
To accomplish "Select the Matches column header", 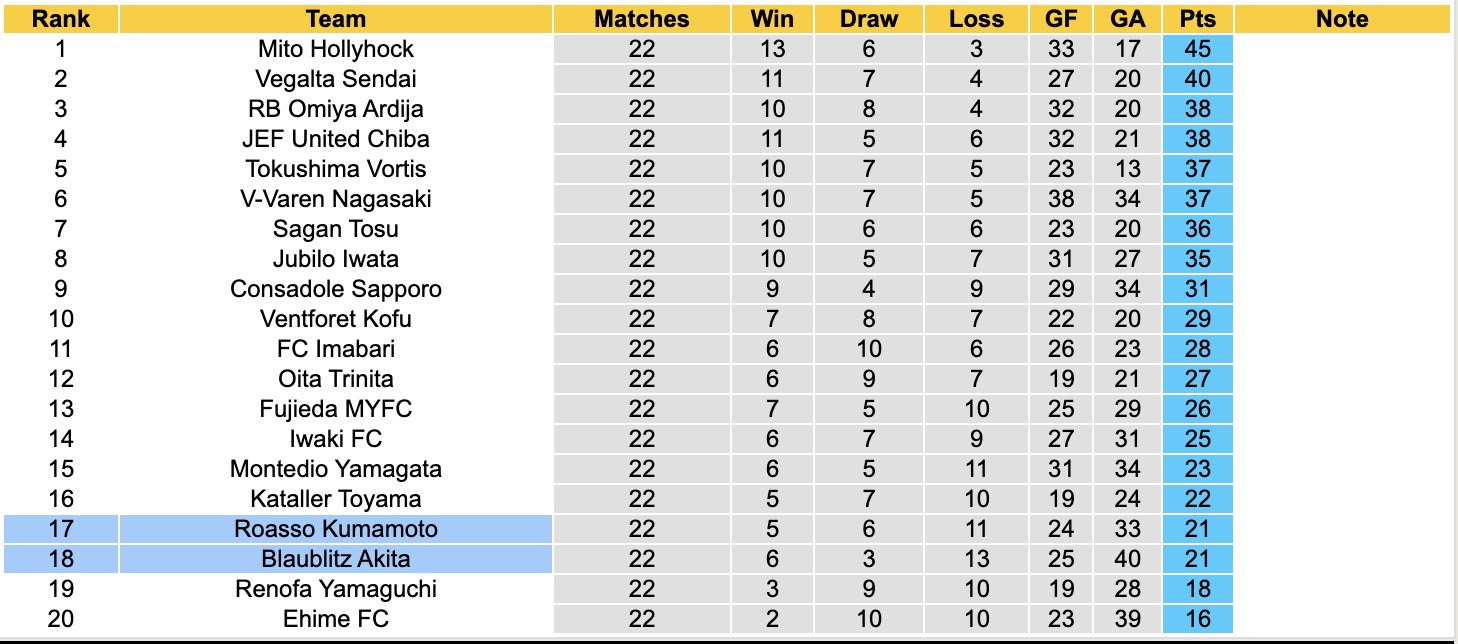I will [x=641, y=19].
